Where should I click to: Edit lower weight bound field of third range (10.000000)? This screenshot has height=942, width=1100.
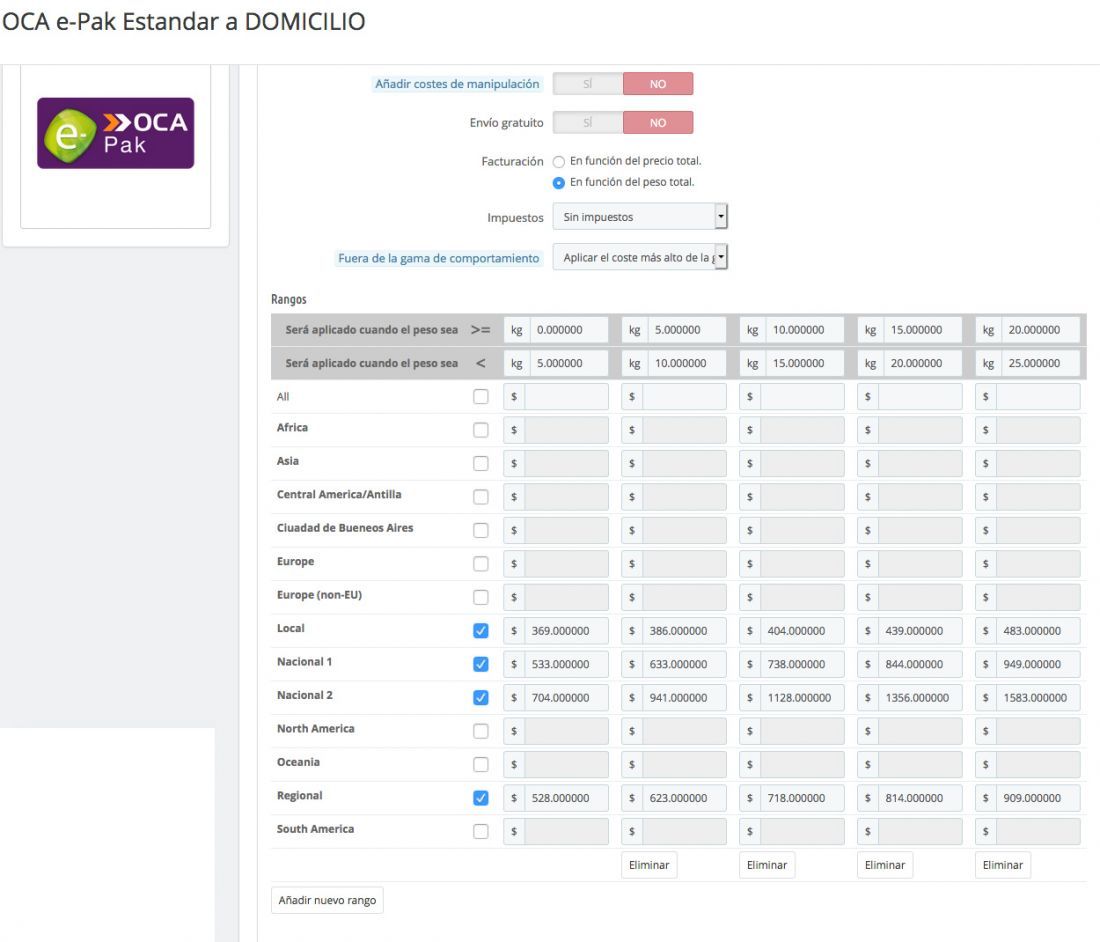click(804, 330)
